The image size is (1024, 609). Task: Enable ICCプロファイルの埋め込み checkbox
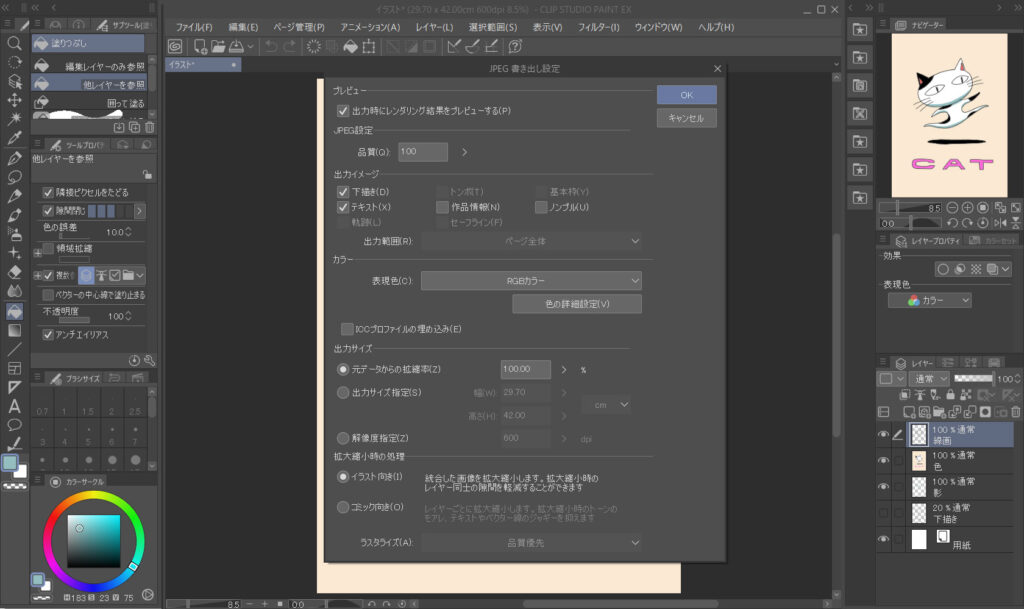click(347, 328)
